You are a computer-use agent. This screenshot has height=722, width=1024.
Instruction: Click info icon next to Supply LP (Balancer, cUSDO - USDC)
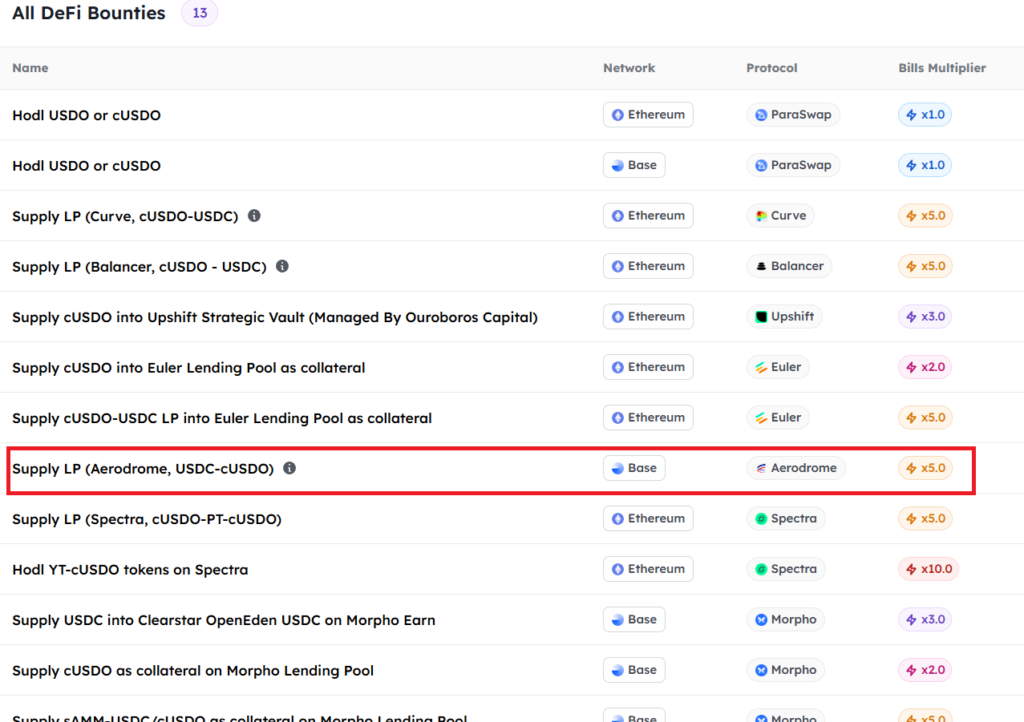pos(282,266)
